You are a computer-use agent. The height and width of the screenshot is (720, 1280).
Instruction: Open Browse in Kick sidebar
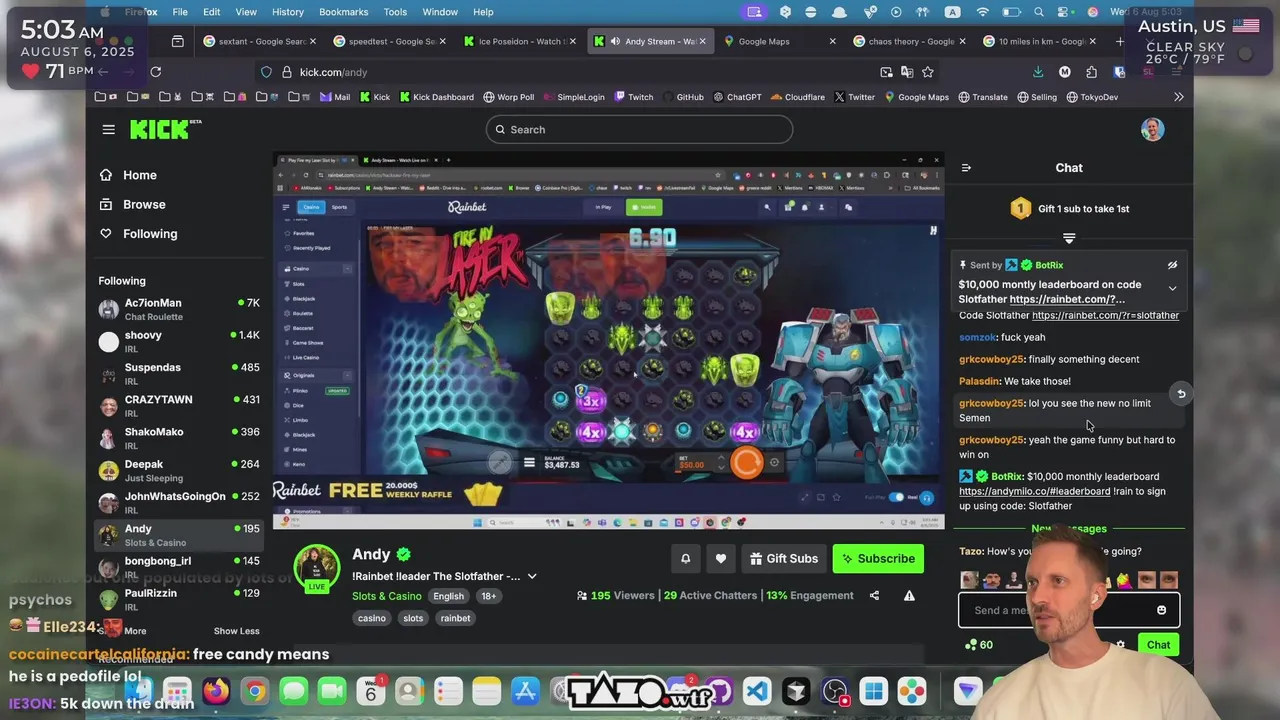[144, 204]
